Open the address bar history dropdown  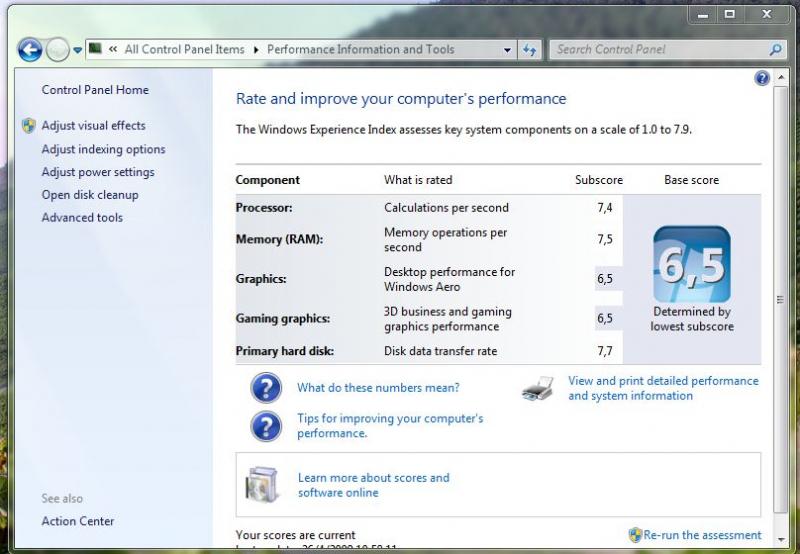(x=507, y=50)
